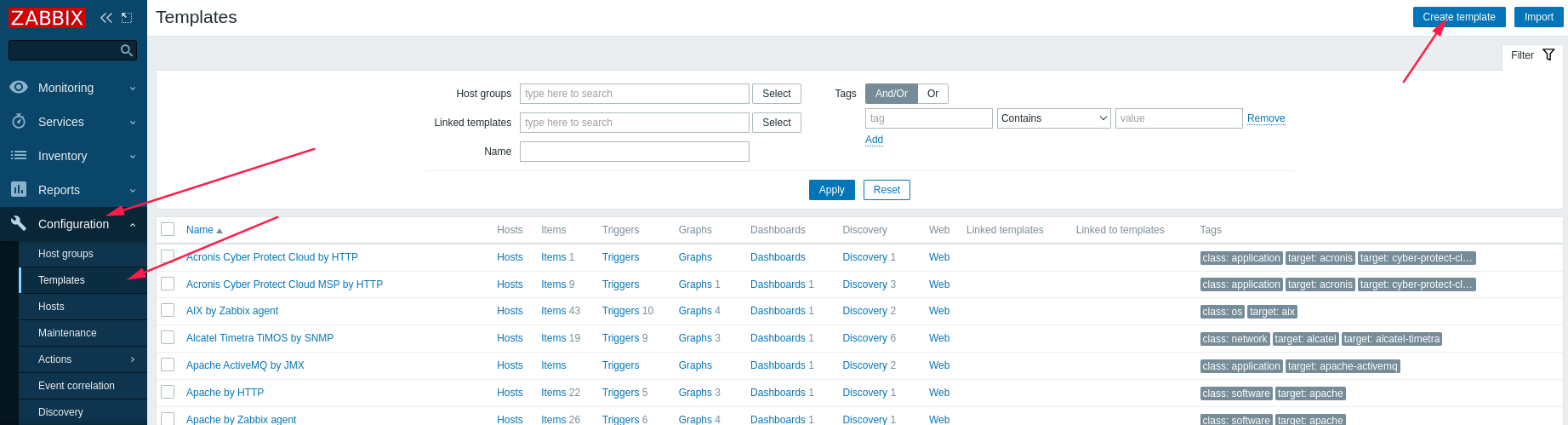Open AIX by Zabbix agent template
Screen dimensions: 1568x425
[x=232, y=311]
